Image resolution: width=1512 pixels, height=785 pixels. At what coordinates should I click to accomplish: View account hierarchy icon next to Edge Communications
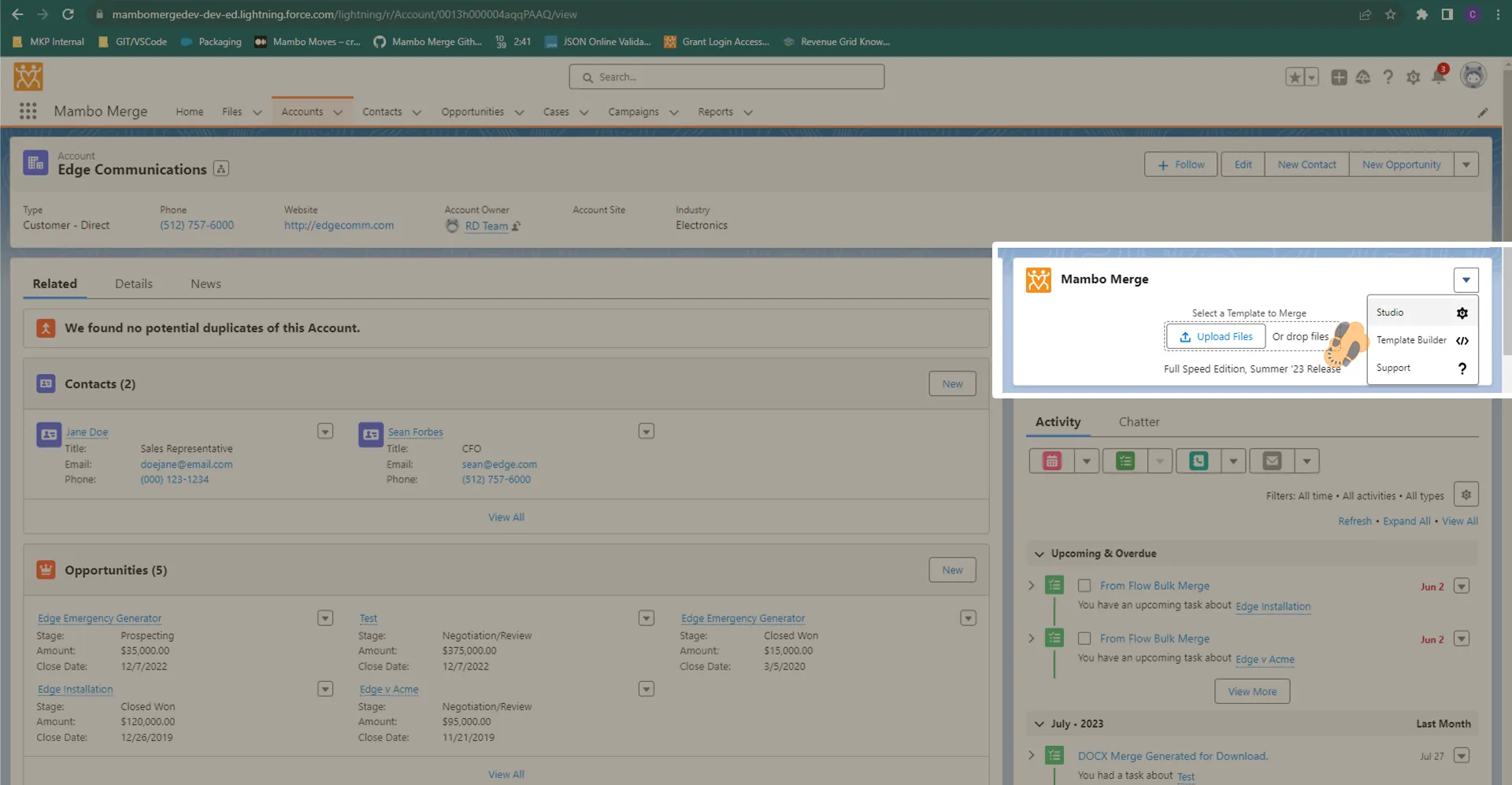[x=221, y=168]
